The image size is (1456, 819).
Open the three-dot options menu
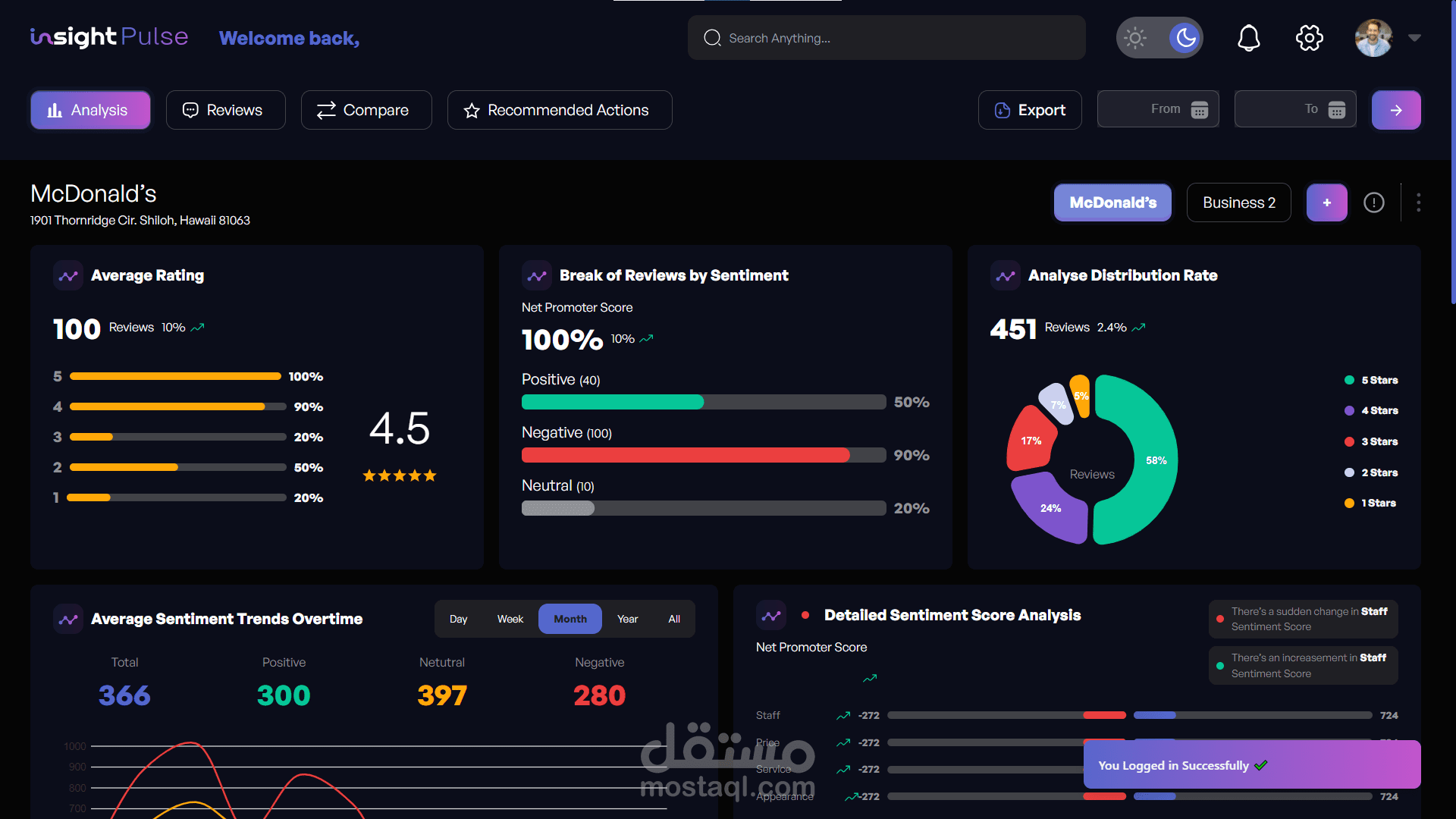pos(1418,202)
